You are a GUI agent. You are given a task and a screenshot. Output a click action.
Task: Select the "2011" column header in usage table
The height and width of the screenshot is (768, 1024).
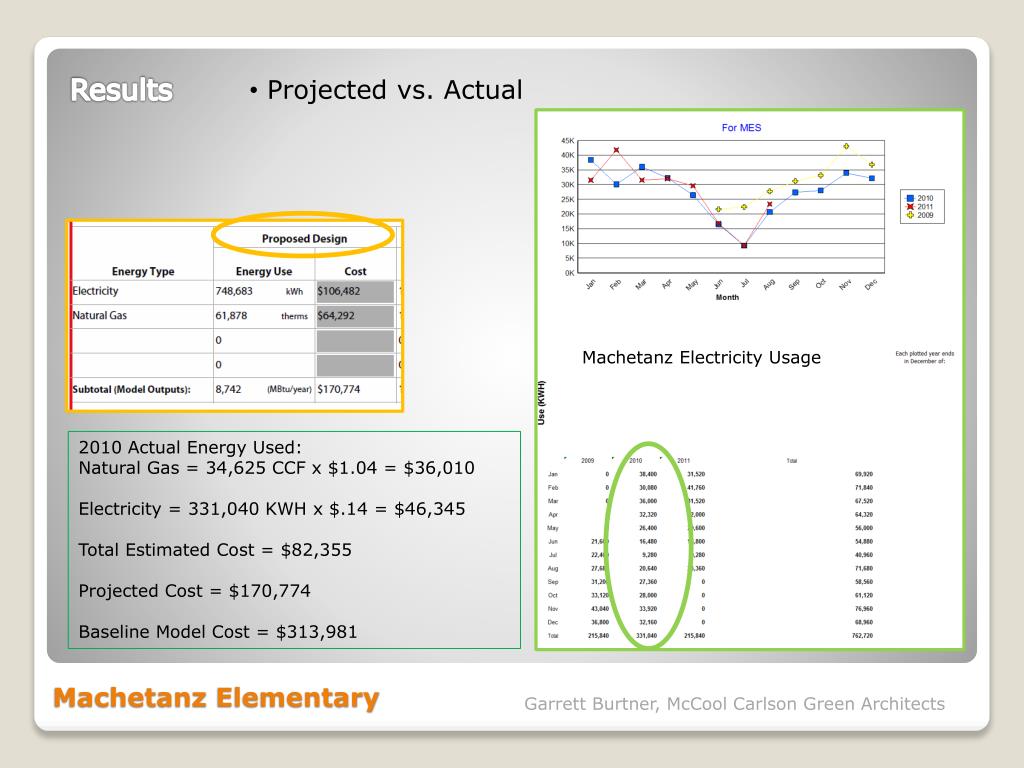coord(683,460)
